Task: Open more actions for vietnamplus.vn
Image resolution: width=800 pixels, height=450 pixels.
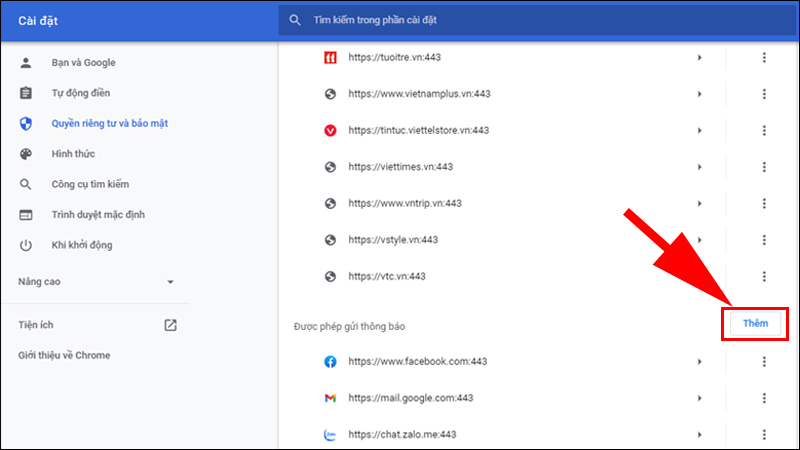Action: 763,94
